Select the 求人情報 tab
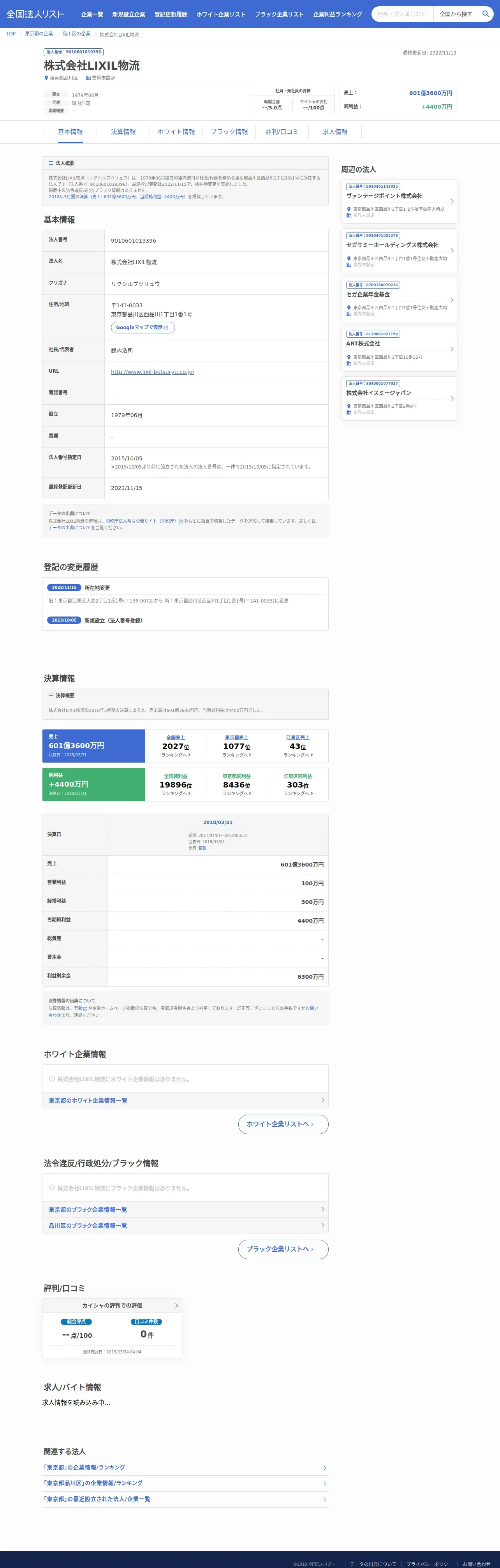The height and width of the screenshot is (1568, 500). pos(335,132)
